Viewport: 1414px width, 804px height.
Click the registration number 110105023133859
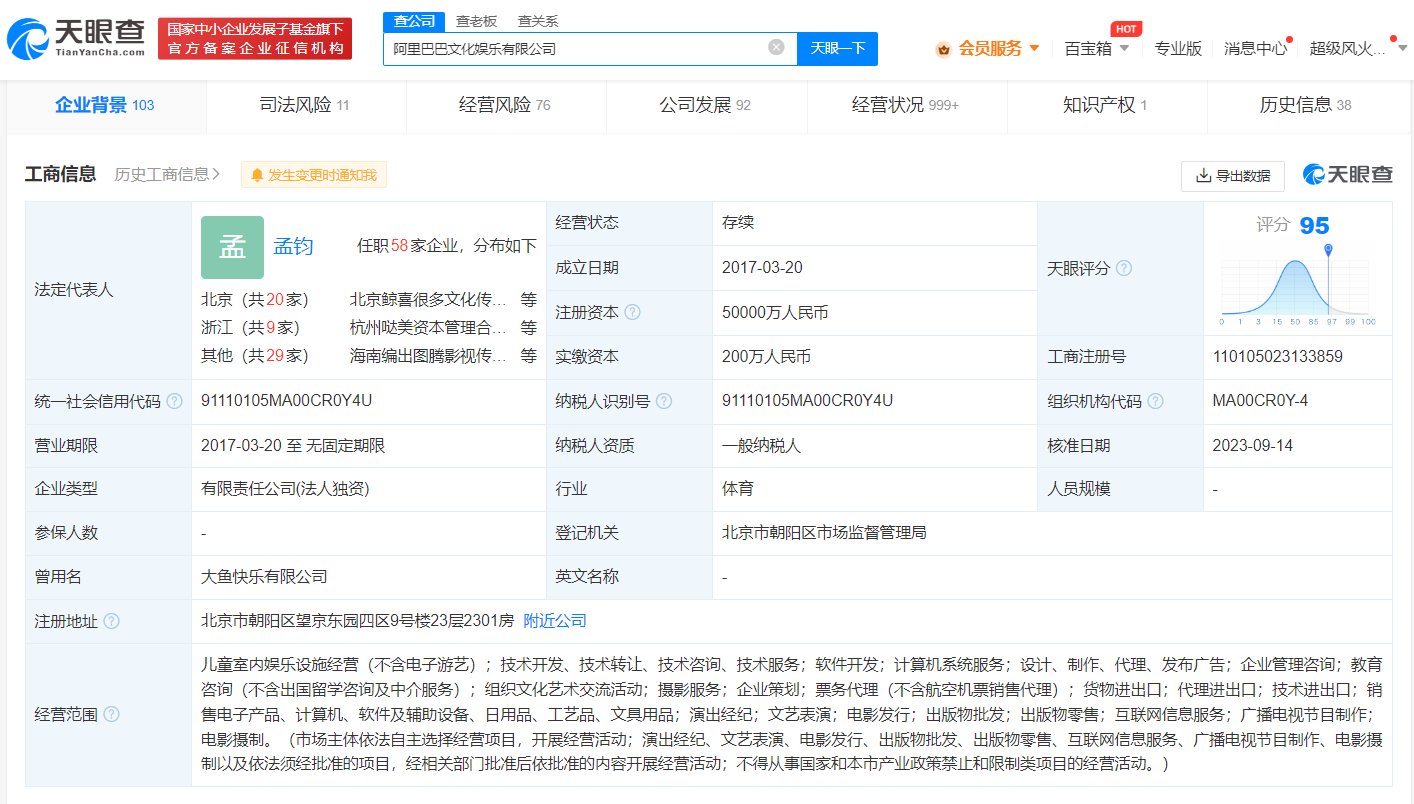coord(1277,356)
